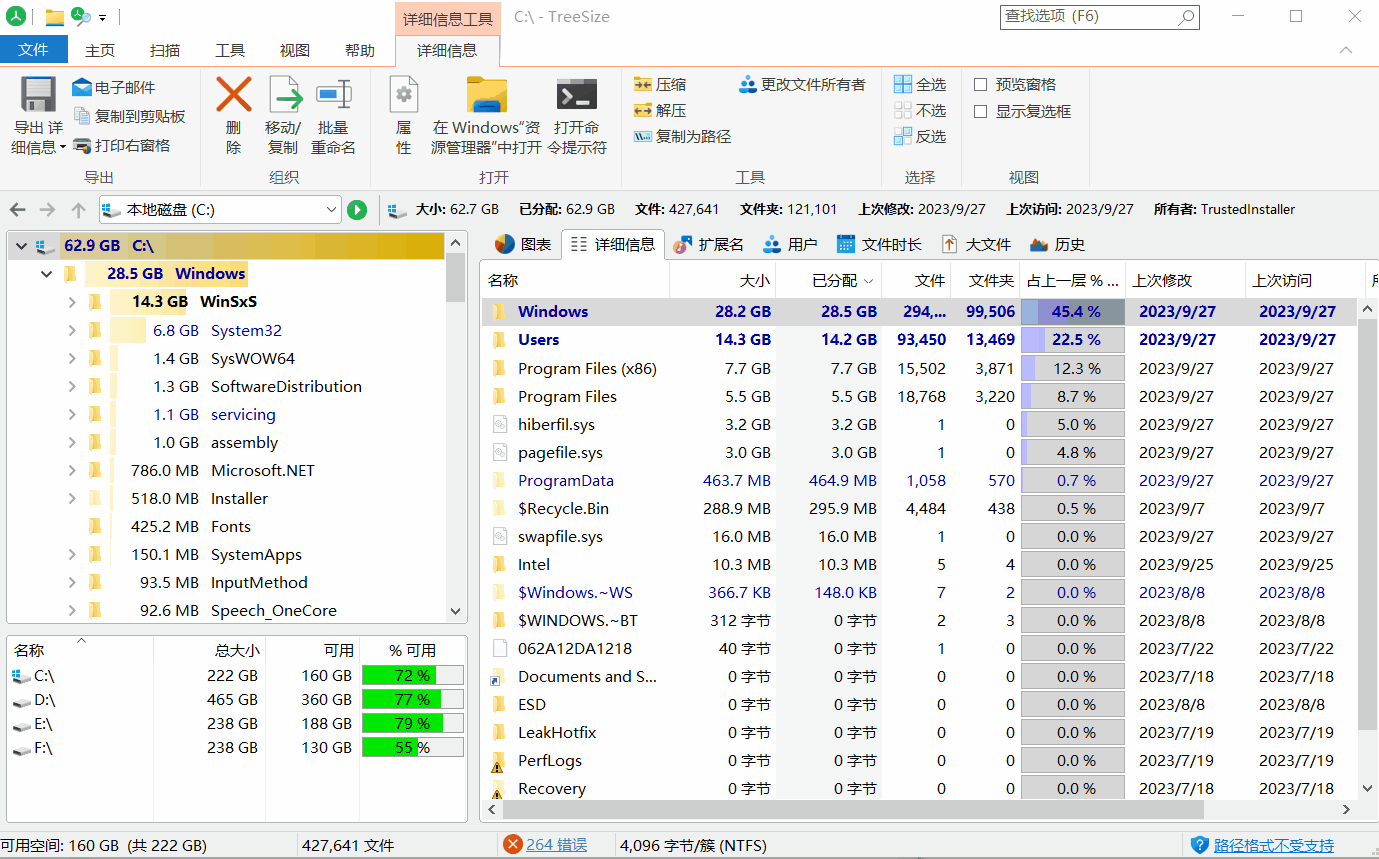Click the 45.4 % bar in Windows row
The image size is (1379, 859).
pyautogui.click(x=1073, y=312)
